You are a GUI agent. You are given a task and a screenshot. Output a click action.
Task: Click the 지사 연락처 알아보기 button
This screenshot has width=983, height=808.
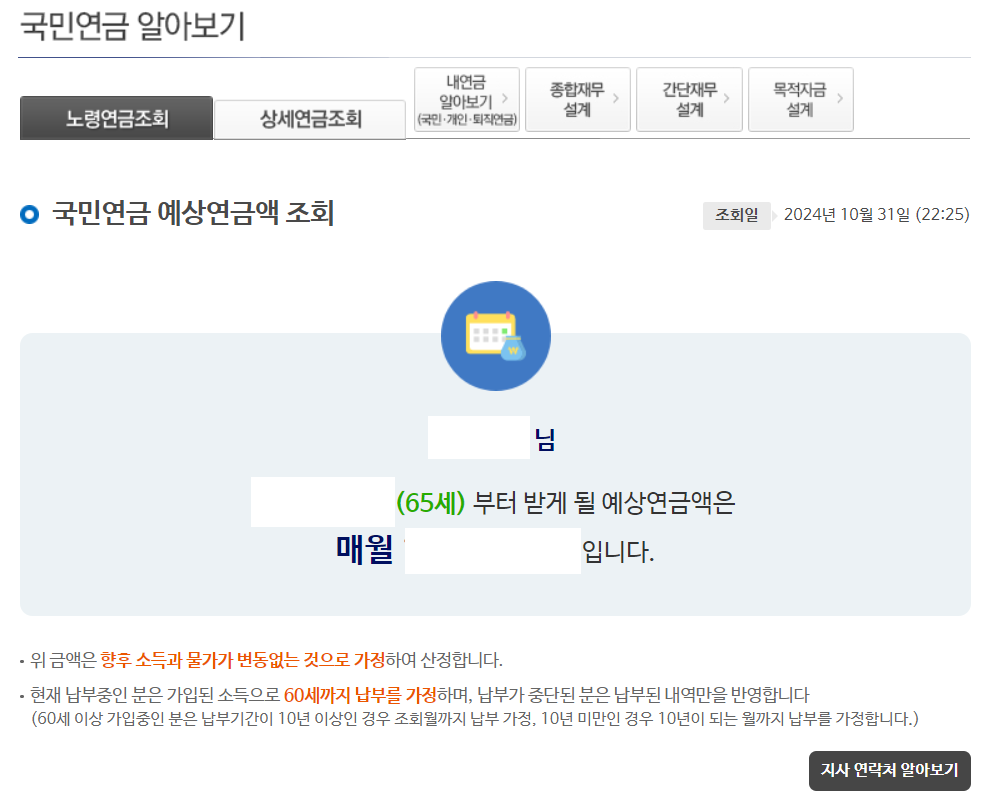(x=888, y=772)
